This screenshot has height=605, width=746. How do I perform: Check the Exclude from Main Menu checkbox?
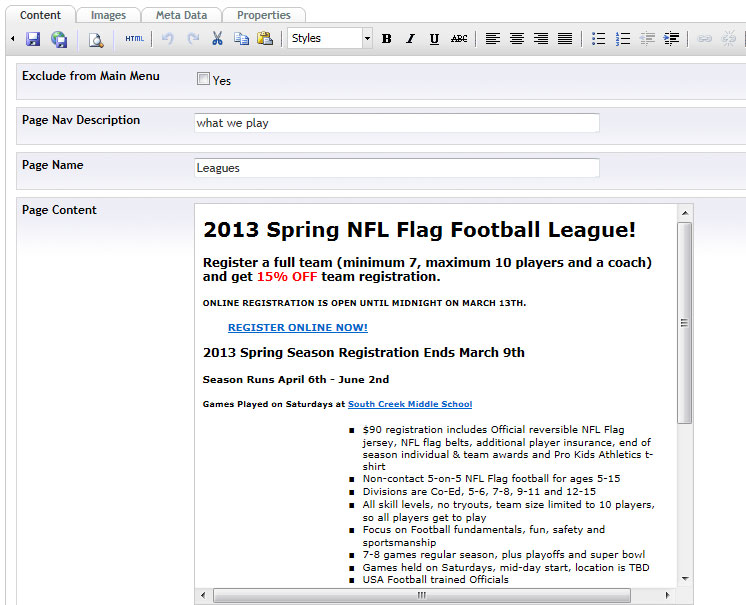[x=203, y=79]
